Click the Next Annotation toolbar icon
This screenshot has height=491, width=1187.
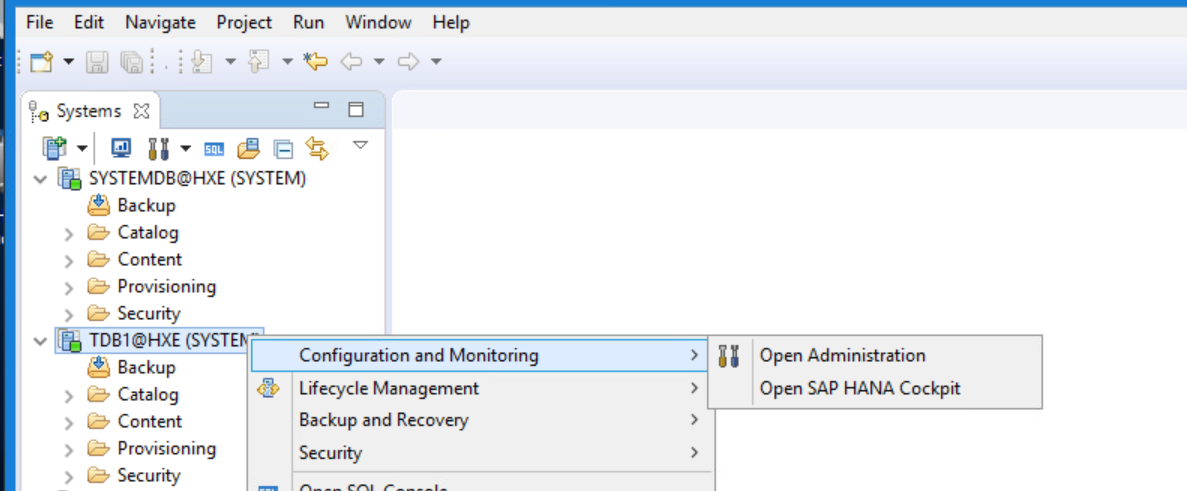202,61
